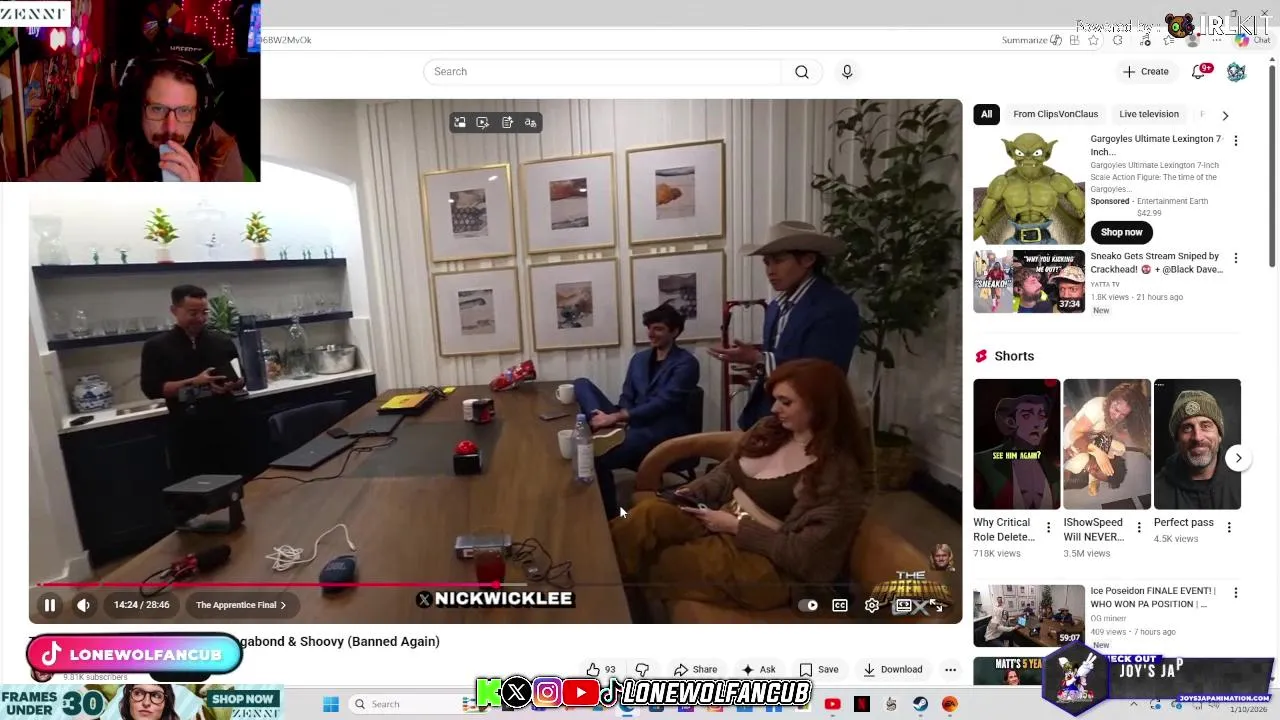Open browser extensions puzzle icon

1118,40
